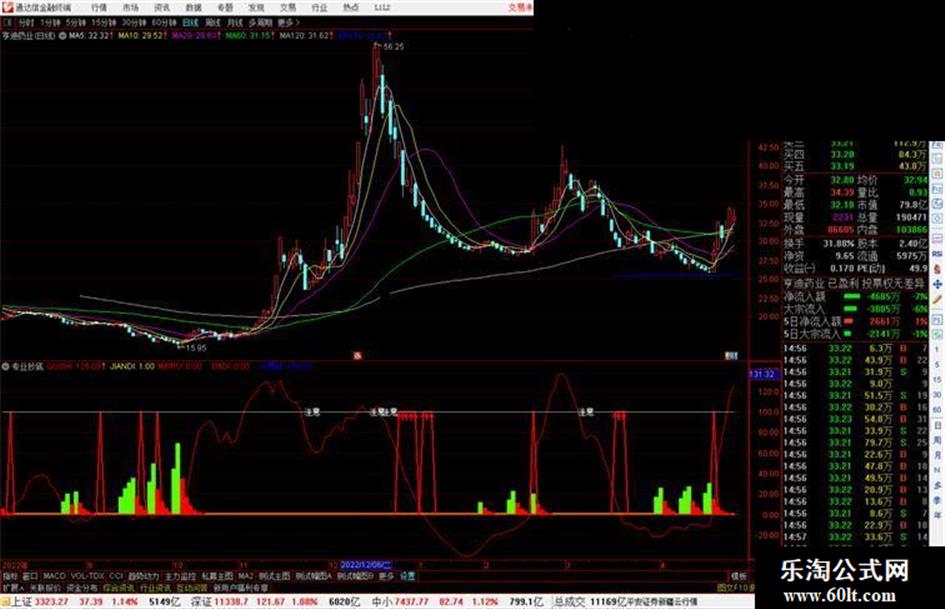Select the 周 period shortcut in the right toolbar
This screenshot has height=609, width=945.
(x=937, y=440)
